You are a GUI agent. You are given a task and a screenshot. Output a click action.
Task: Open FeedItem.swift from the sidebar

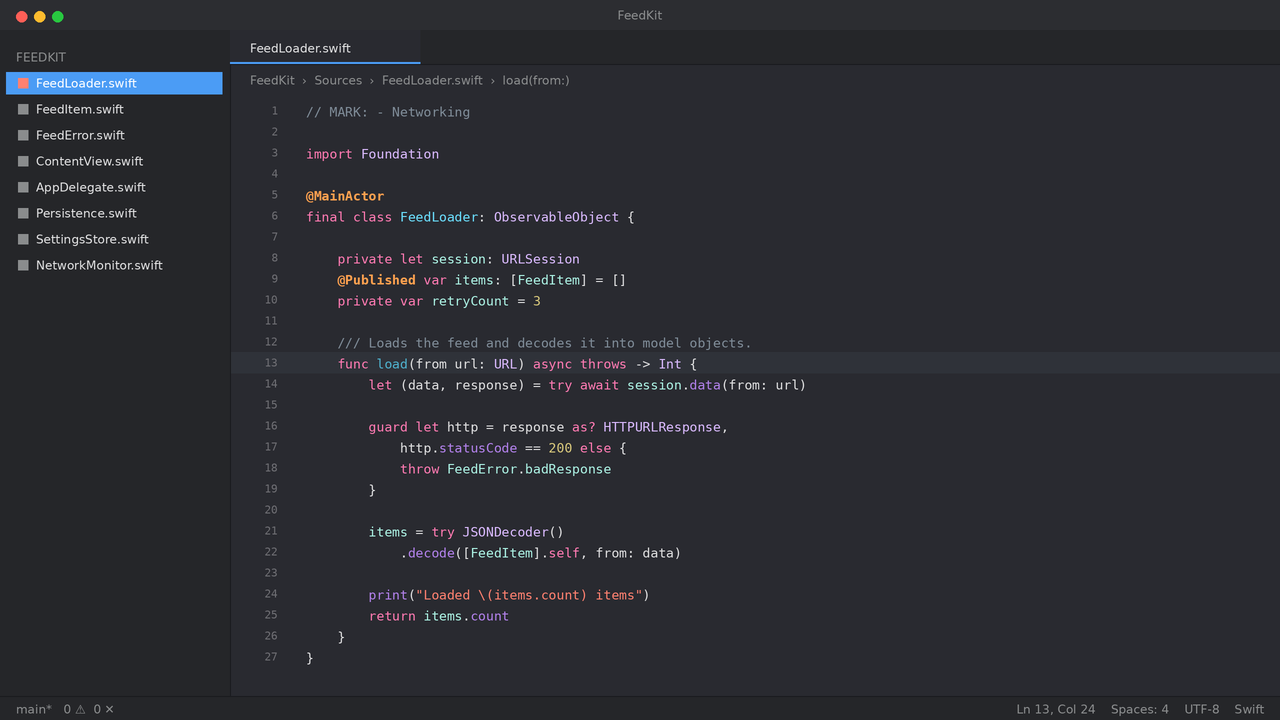click(114, 109)
